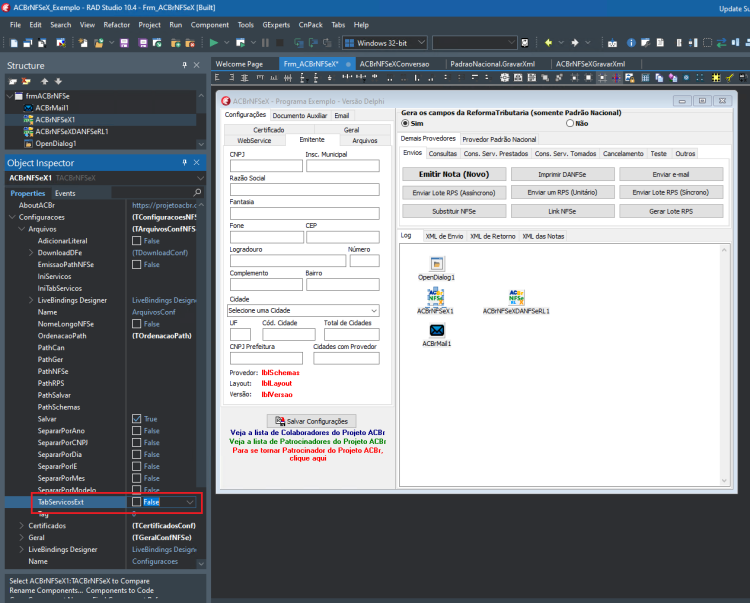Image resolution: width=750 pixels, height=603 pixels.
Task: Click the lock controls icon in the designer toolbar
Action: coord(629,77)
